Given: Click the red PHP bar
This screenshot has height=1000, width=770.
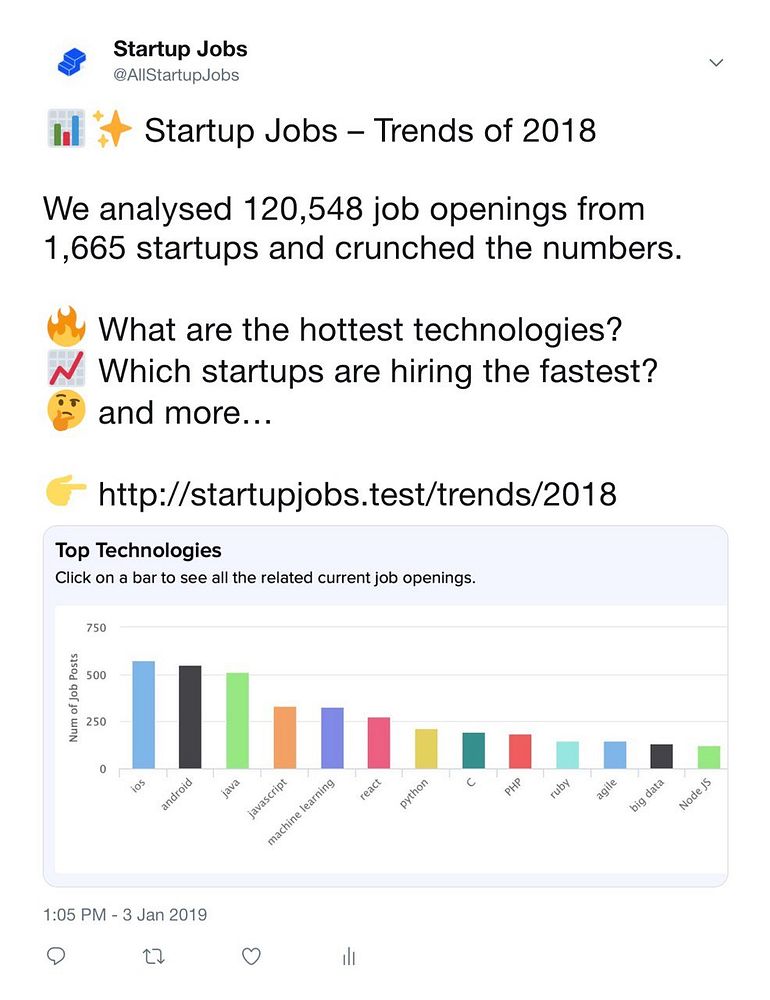Looking at the screenshot, I should click(520, 751).
